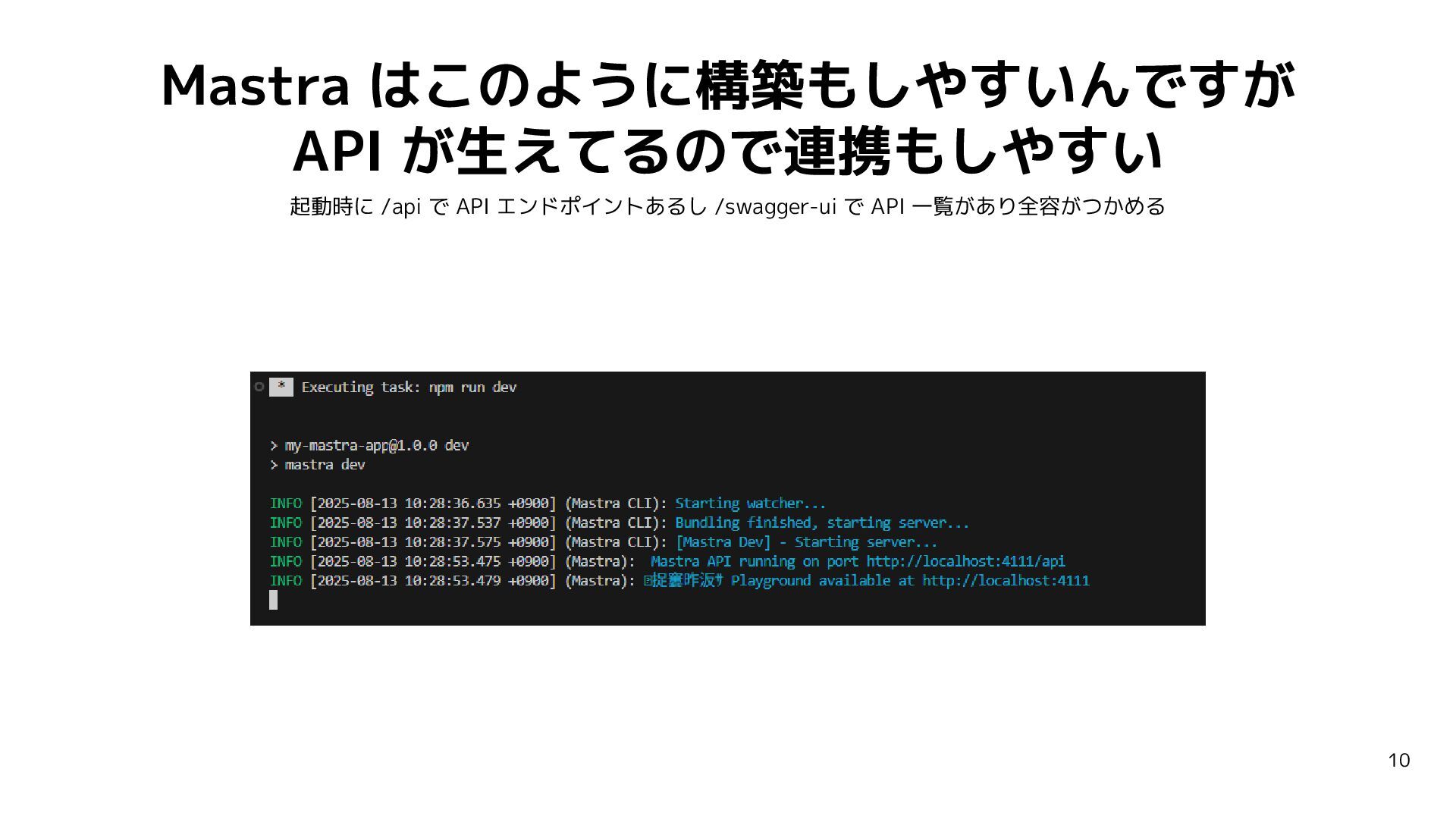Click the INFO label on Starting watcher line

pyautogui.click(x=286, y=504)
